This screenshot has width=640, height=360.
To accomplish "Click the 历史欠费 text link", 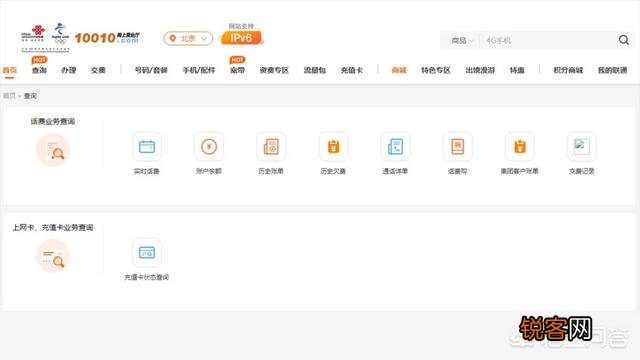I will click(333, 171).
